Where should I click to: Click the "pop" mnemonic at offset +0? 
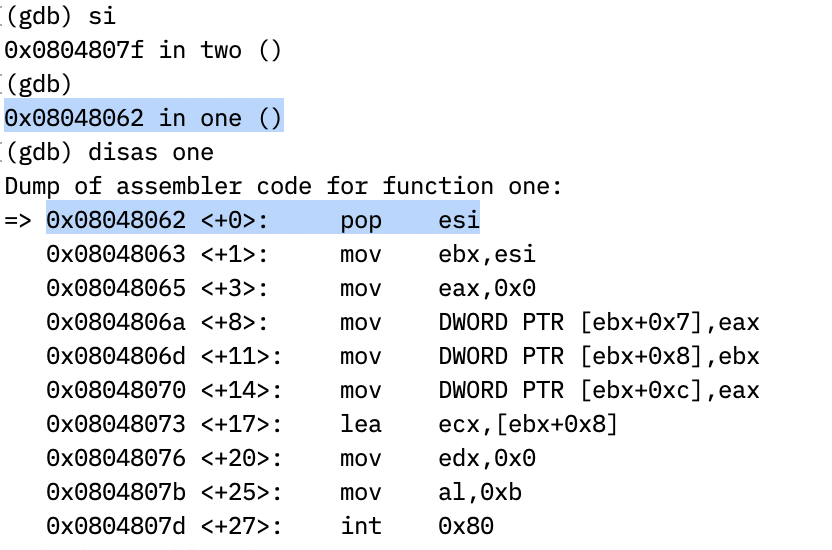coord(360,220)
